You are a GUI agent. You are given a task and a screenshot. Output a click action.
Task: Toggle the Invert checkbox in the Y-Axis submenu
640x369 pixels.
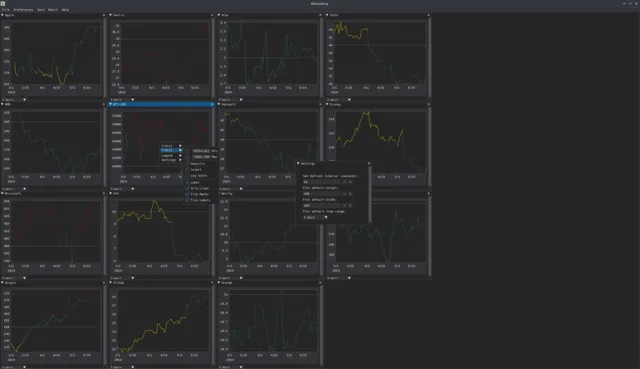pyautogui.click(x=187, y=169)
